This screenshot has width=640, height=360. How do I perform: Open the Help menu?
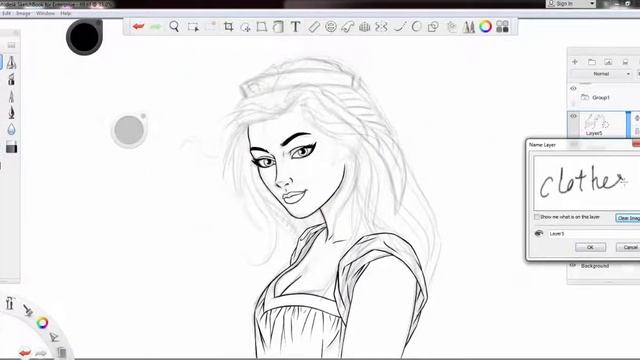[66, 13]
